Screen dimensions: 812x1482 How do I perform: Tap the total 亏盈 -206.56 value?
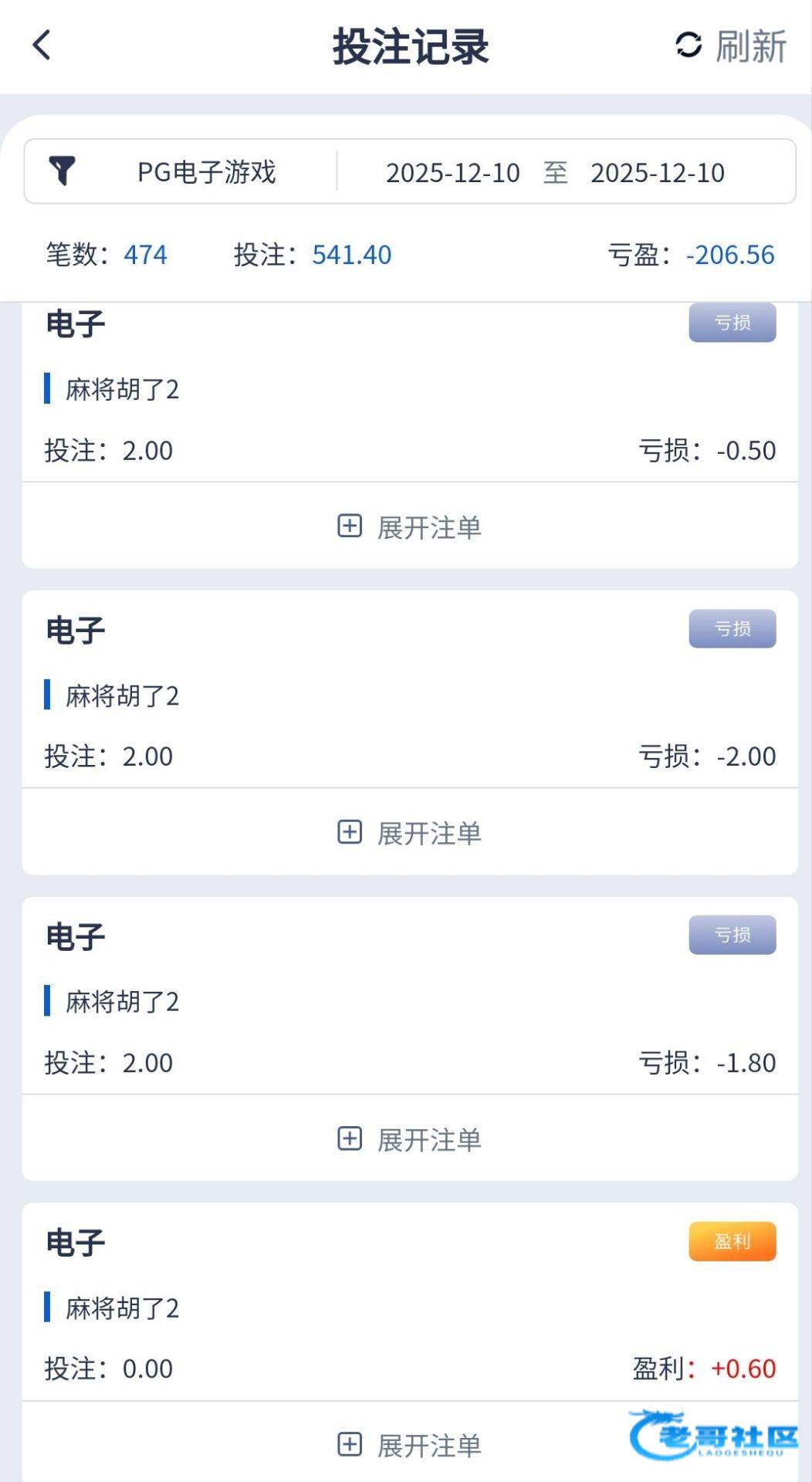click(x=729, y=255)
